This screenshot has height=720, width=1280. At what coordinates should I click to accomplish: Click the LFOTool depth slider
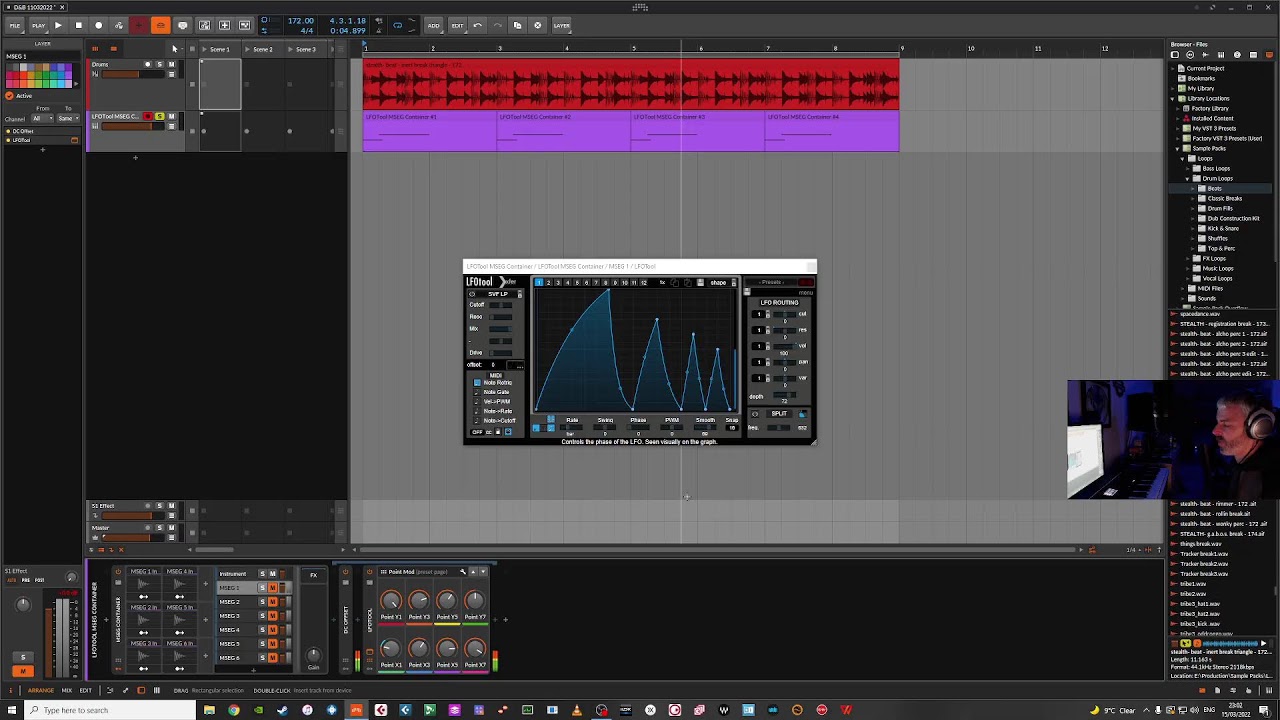tap(785, 395)
